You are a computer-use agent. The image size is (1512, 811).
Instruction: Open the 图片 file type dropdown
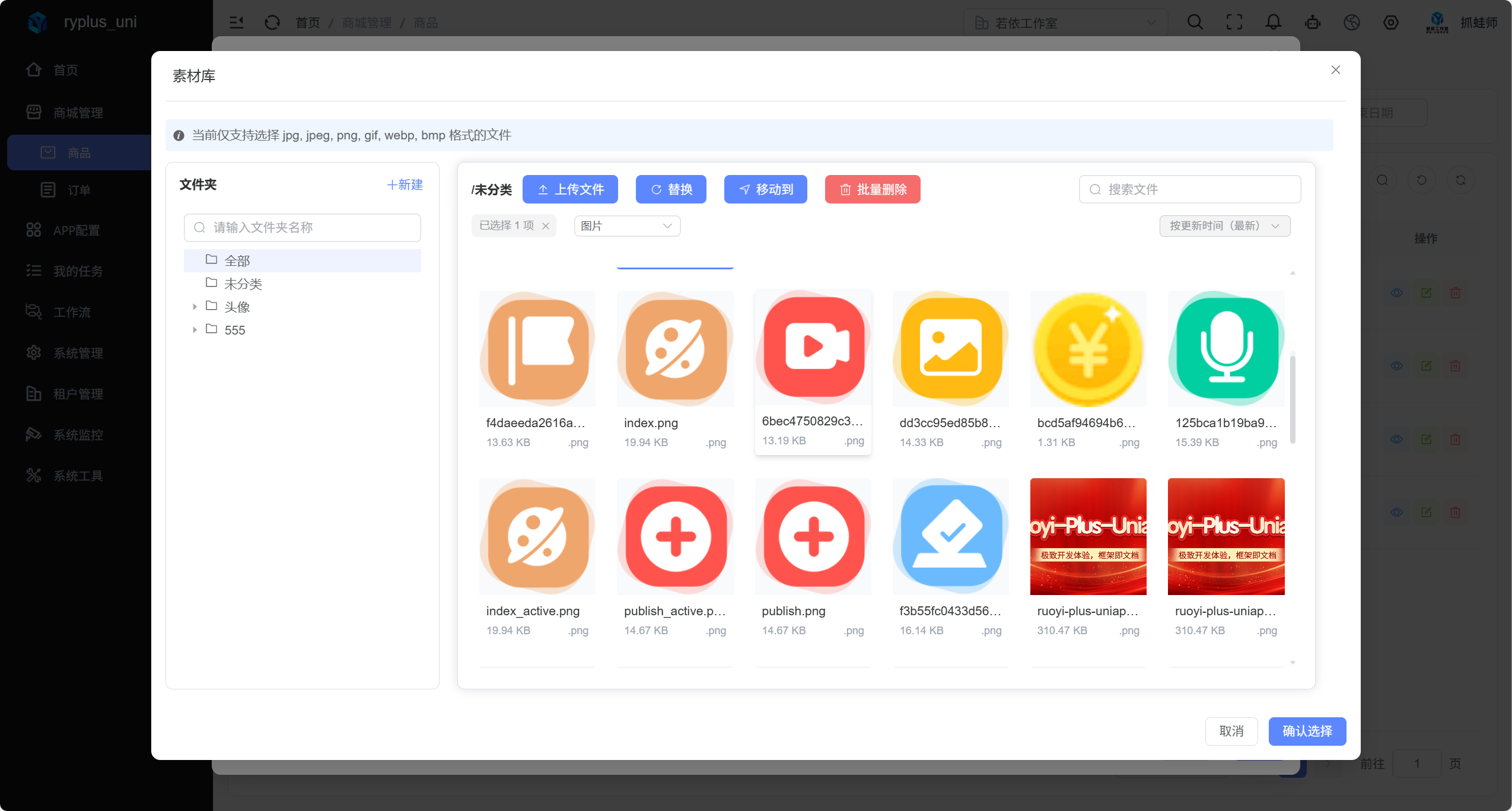tap(626, 226)
